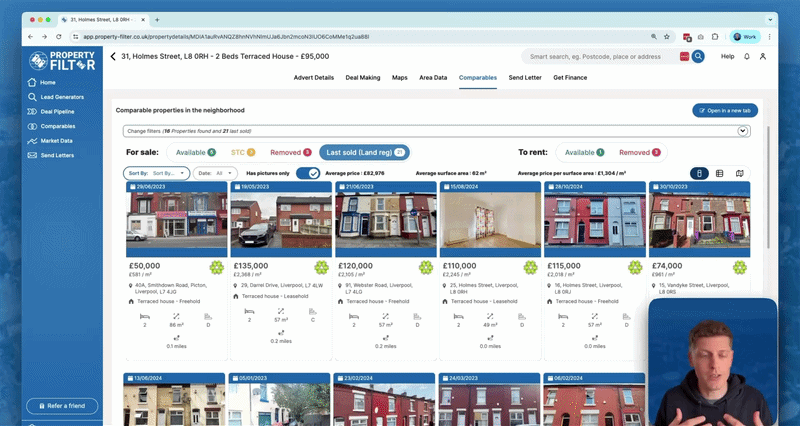Click the £115,000 price text
The image size is (800, 426).
564,266
